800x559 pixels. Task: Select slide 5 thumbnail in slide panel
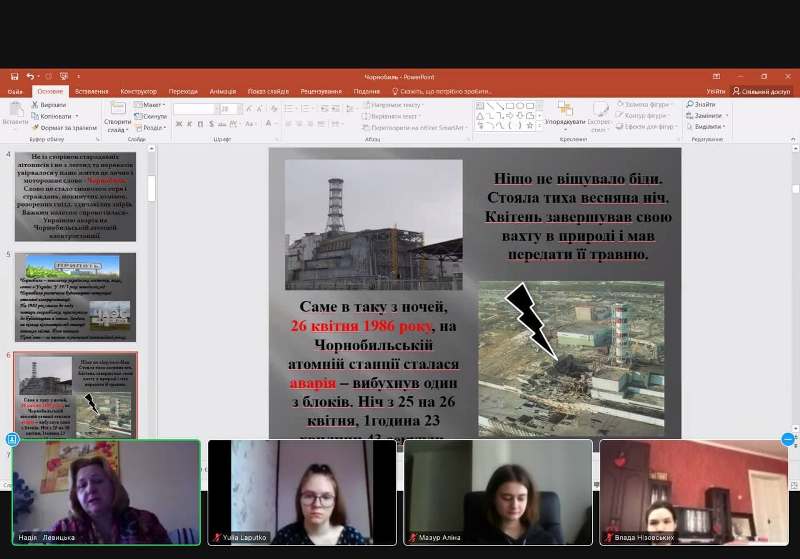click(x=75, y=297)
